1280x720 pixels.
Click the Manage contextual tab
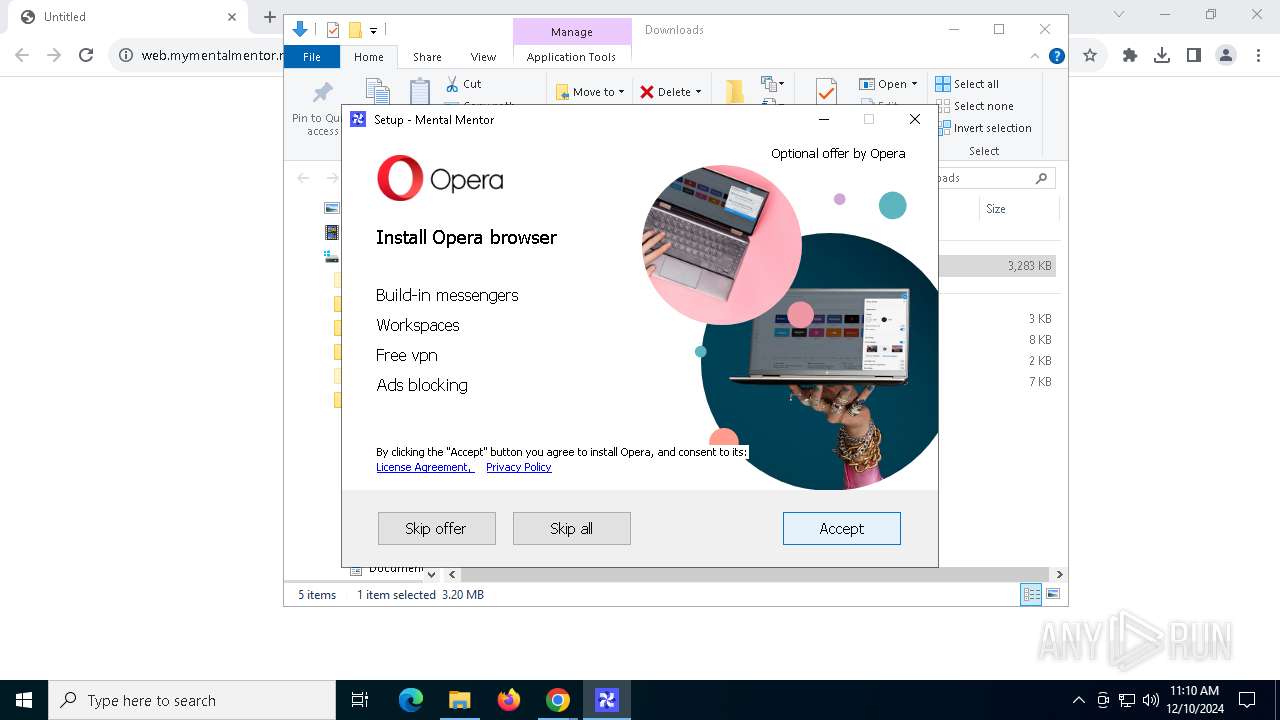572,32
